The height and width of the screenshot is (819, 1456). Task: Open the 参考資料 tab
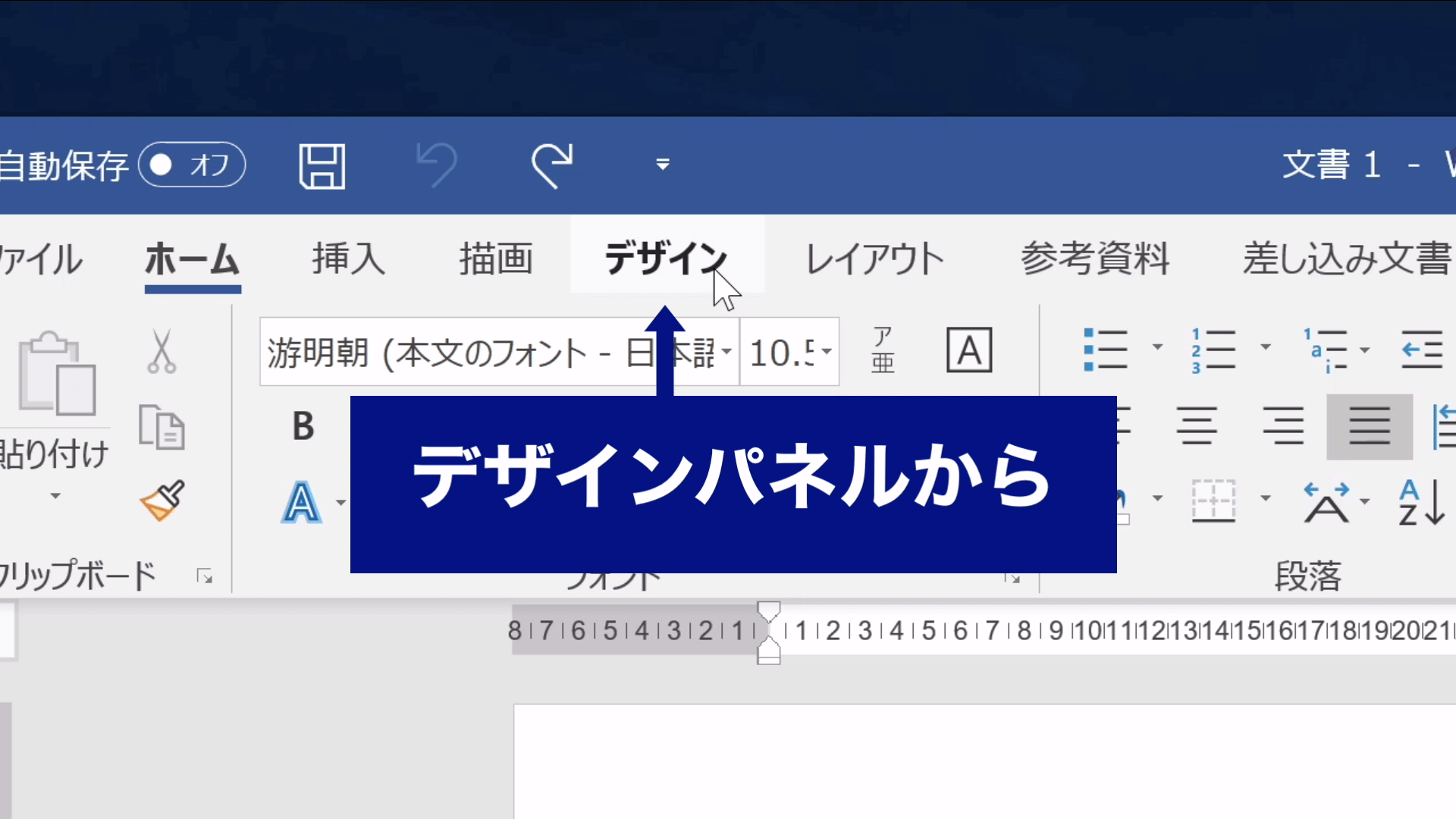pos(1095,259)
